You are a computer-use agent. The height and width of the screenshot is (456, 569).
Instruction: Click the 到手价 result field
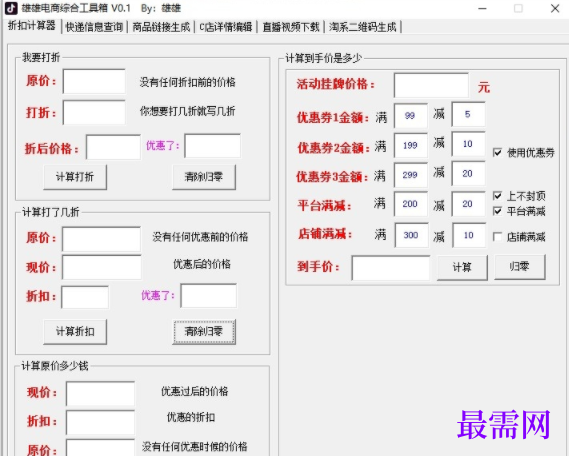(x=391, y=268)
